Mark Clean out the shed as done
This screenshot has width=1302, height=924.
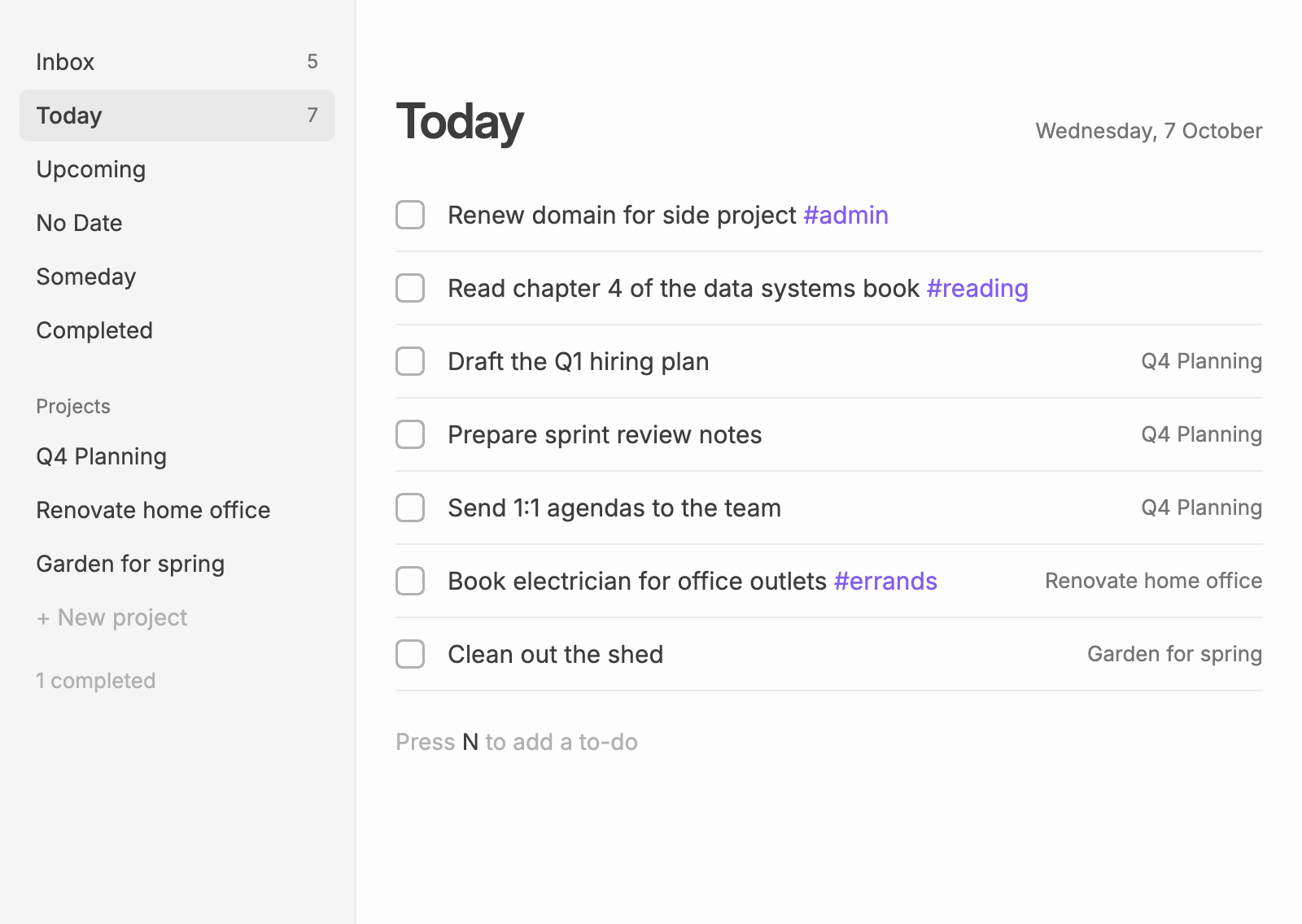point(410,654)
